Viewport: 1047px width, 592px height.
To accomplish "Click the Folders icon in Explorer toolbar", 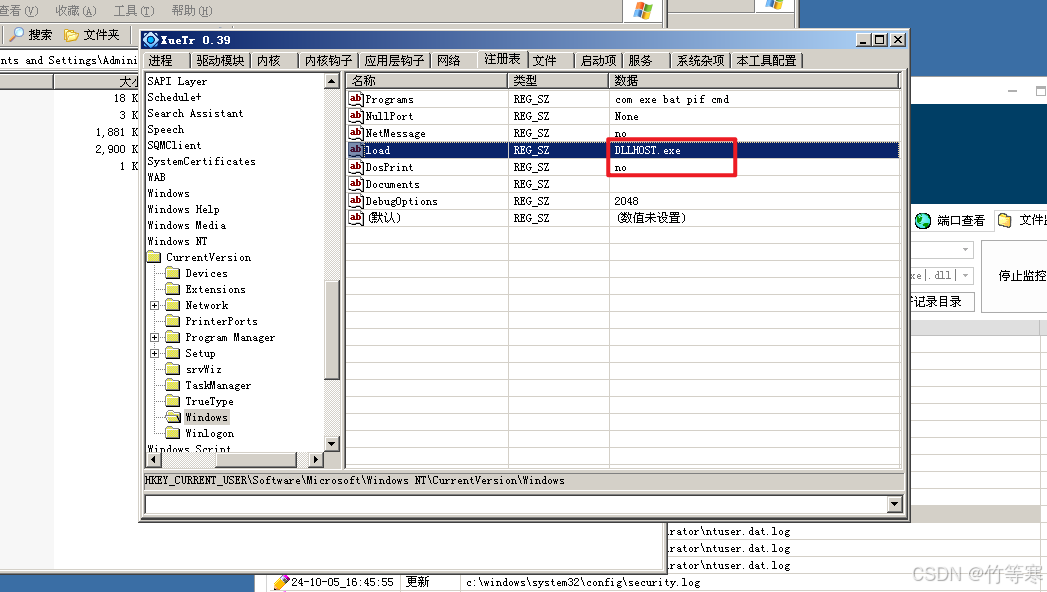I will [x=71, y=35].
